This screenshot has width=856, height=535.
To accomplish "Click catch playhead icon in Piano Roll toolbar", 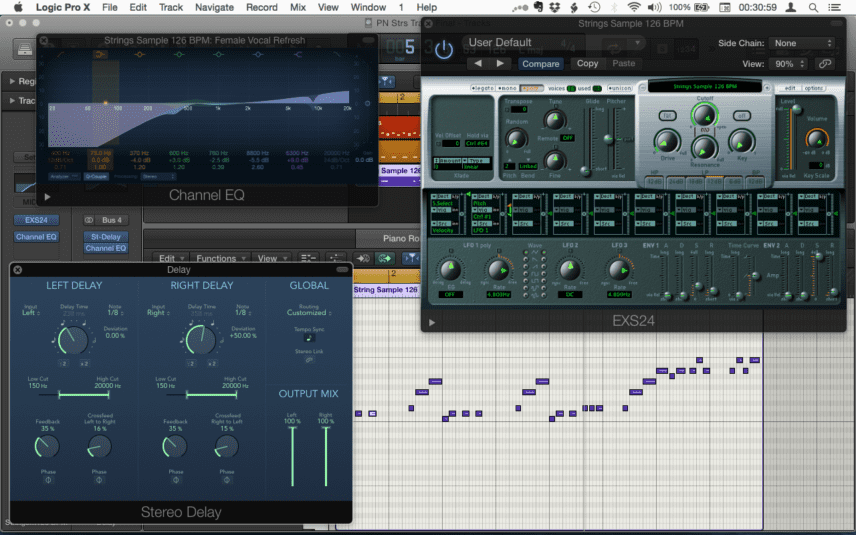I will pos(411,258).
